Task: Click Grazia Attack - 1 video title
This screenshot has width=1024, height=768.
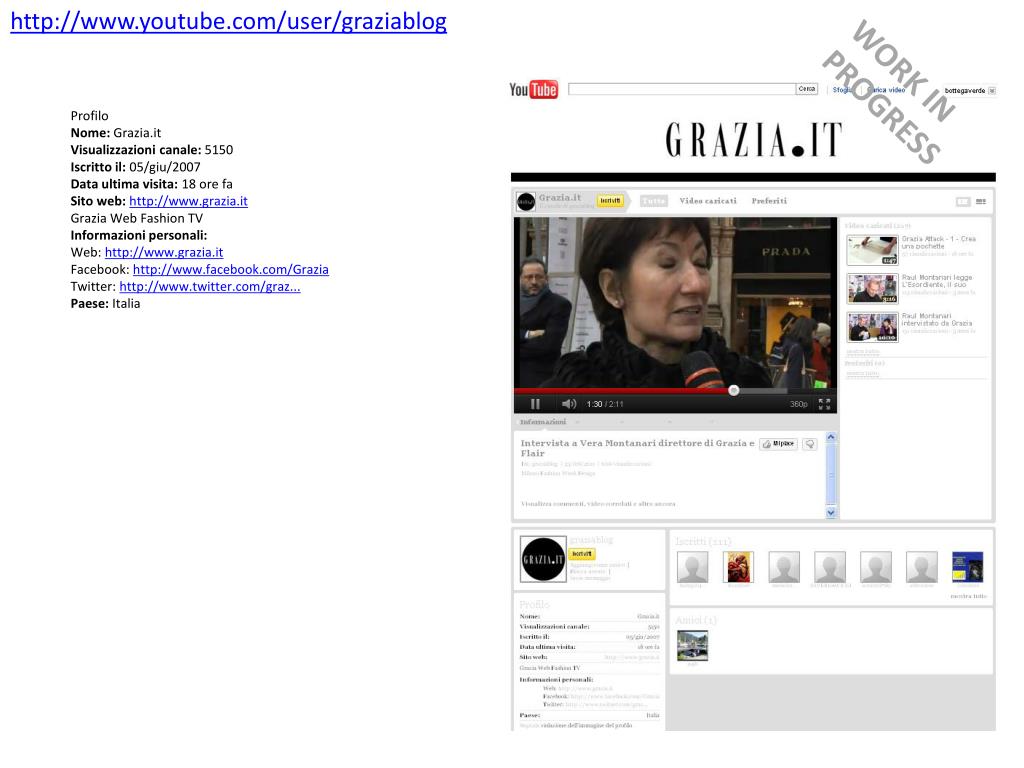Action: click(938, 242)
